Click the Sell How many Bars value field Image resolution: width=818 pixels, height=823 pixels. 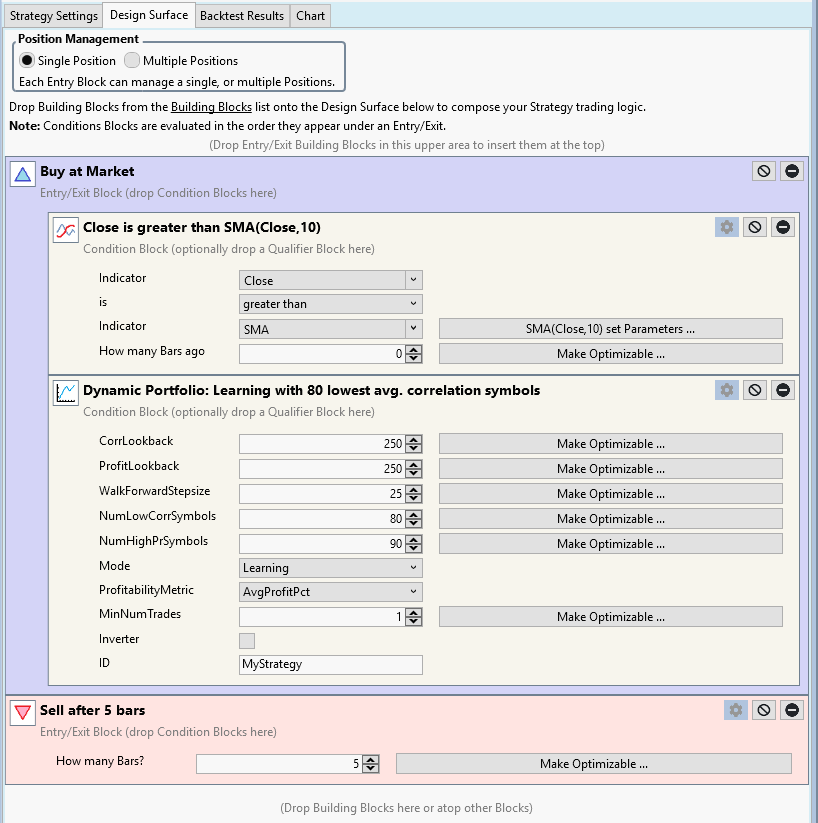(279, 764)
